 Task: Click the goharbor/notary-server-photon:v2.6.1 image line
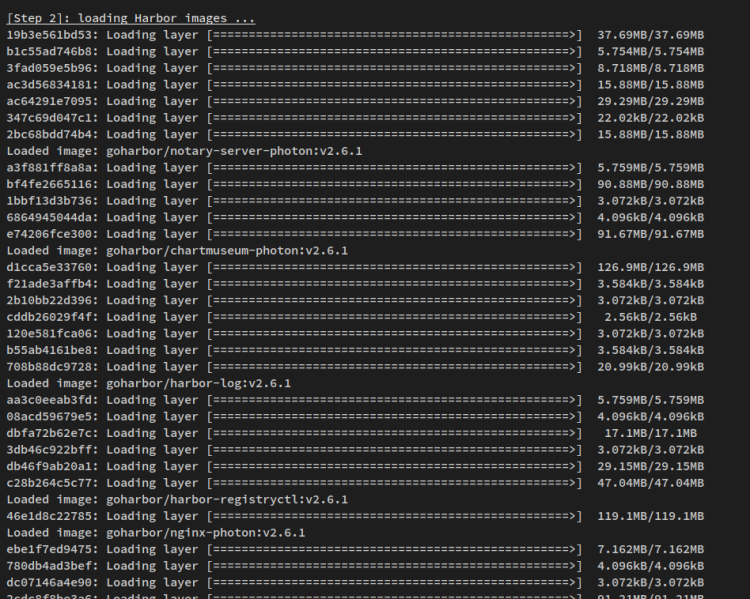(185, 151)
